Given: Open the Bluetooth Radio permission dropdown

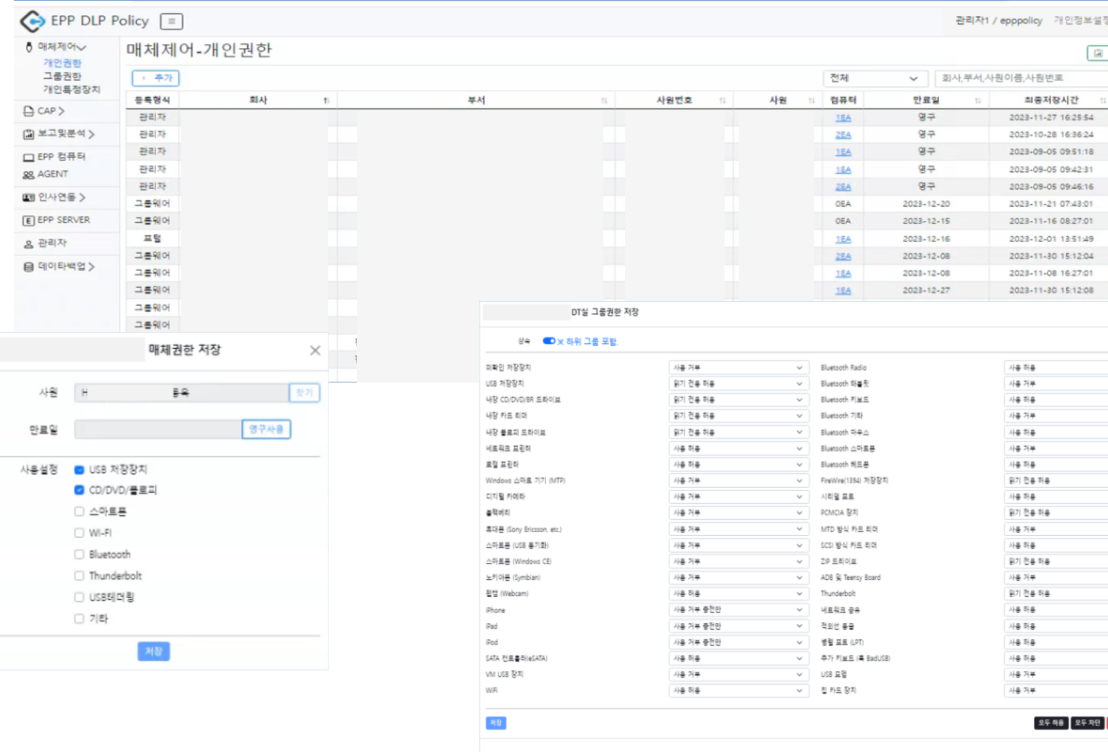Looking at the screenshot, I should 1056,368.
